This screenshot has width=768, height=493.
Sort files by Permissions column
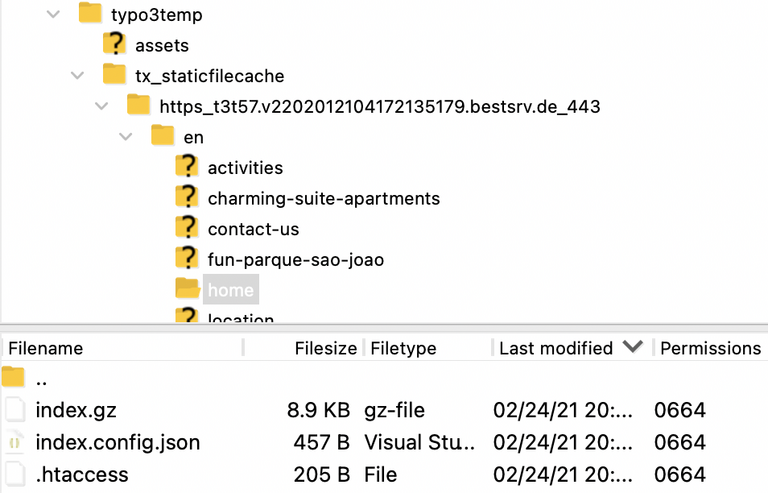[x=710, y=348]
